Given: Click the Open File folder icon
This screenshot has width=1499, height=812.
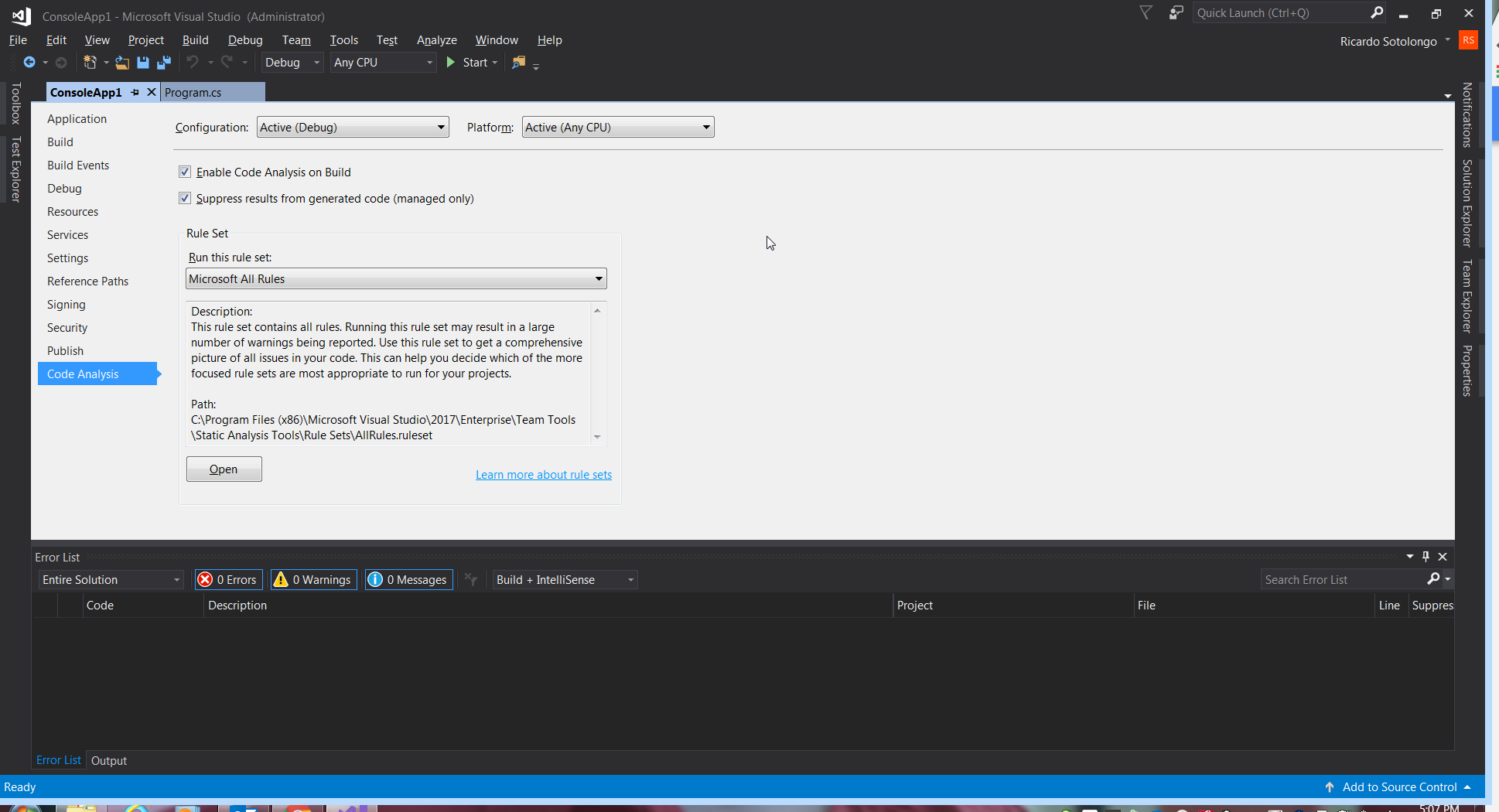Looking at the screenshot, I should (x=122, y=63).
